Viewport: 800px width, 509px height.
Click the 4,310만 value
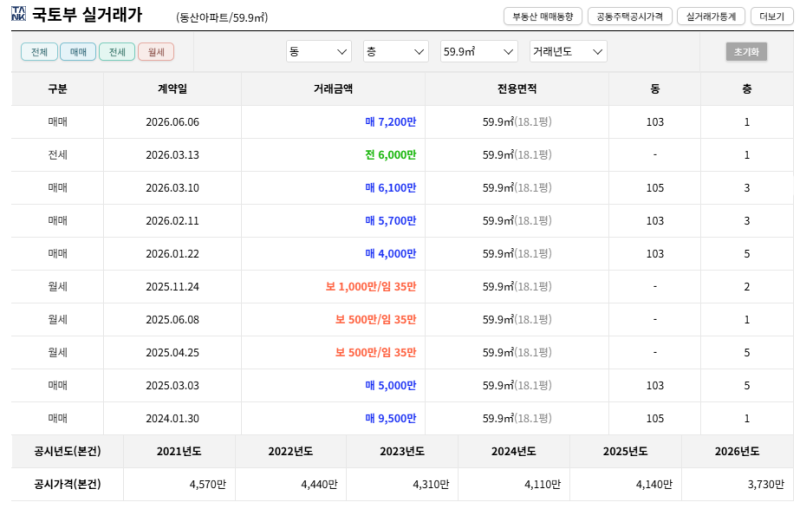[431, 485]
